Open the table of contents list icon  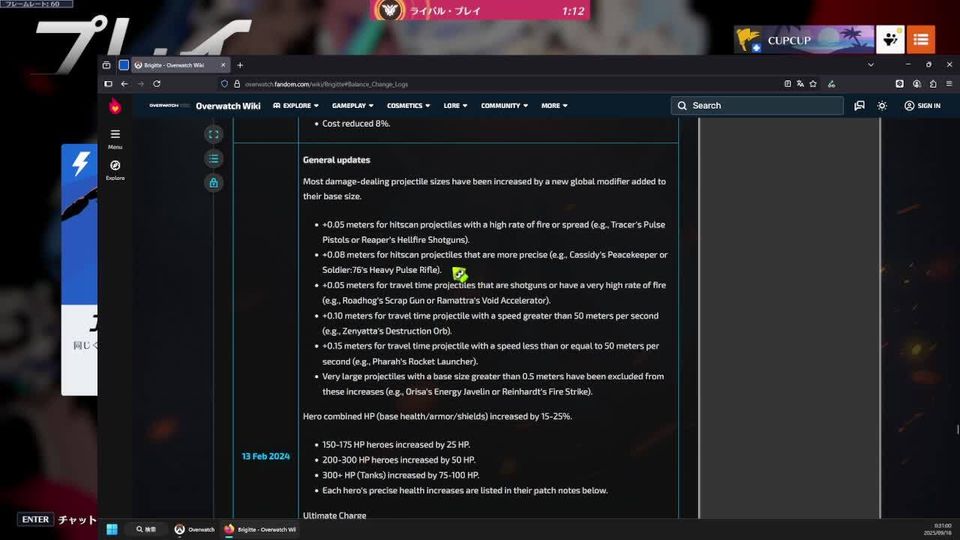pos(214,159)
